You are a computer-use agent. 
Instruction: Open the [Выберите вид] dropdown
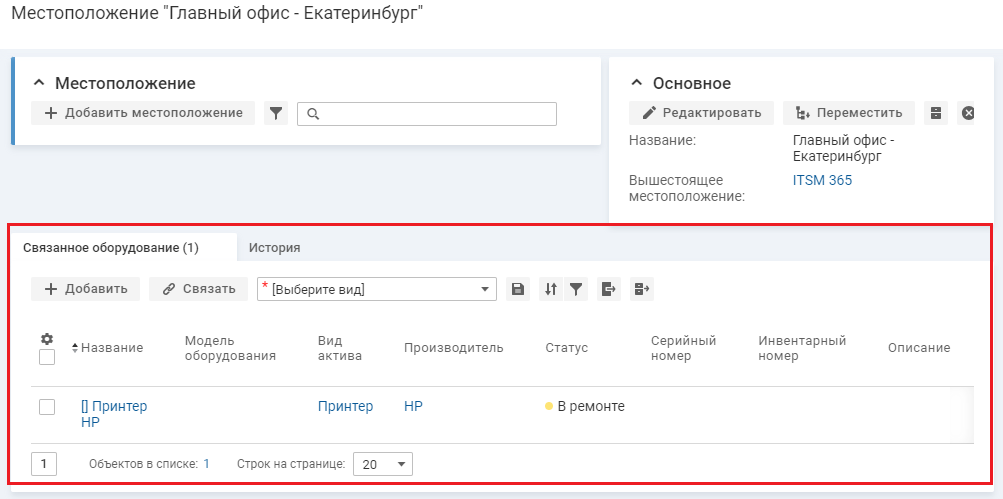pyautogui.click(x=377, y=289)
